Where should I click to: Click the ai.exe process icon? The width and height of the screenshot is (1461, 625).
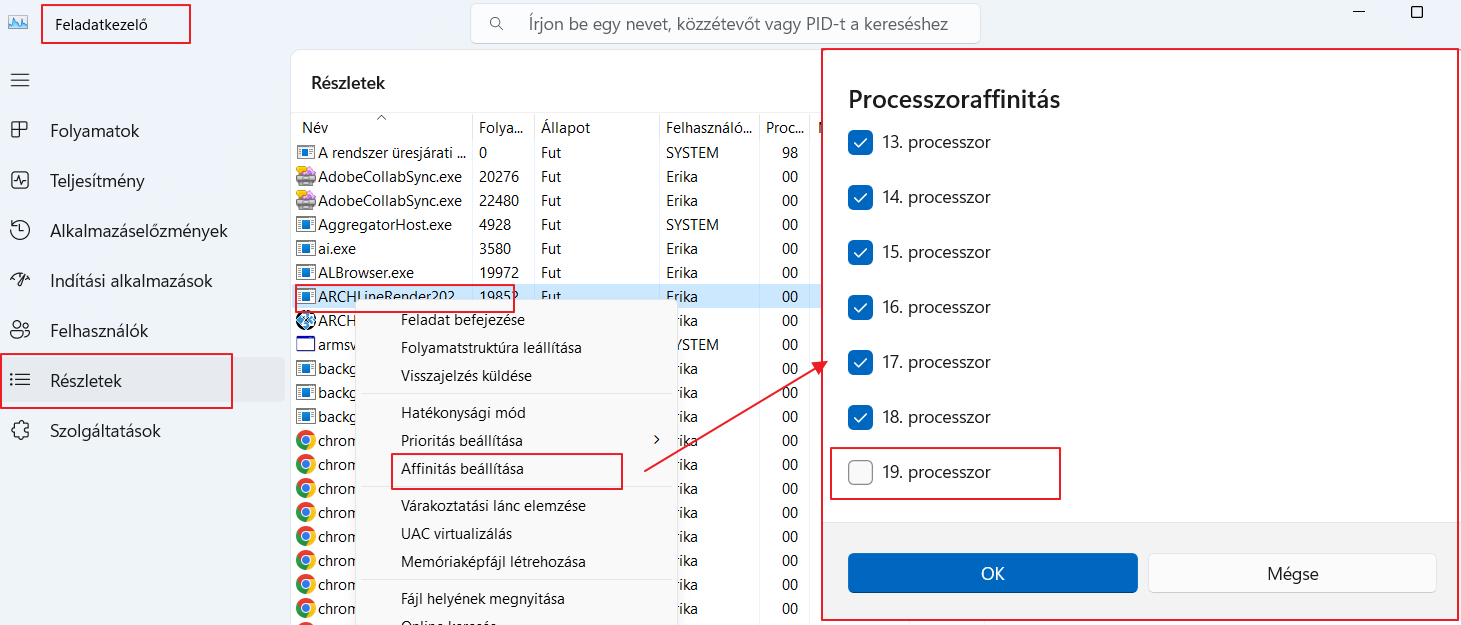306,249
